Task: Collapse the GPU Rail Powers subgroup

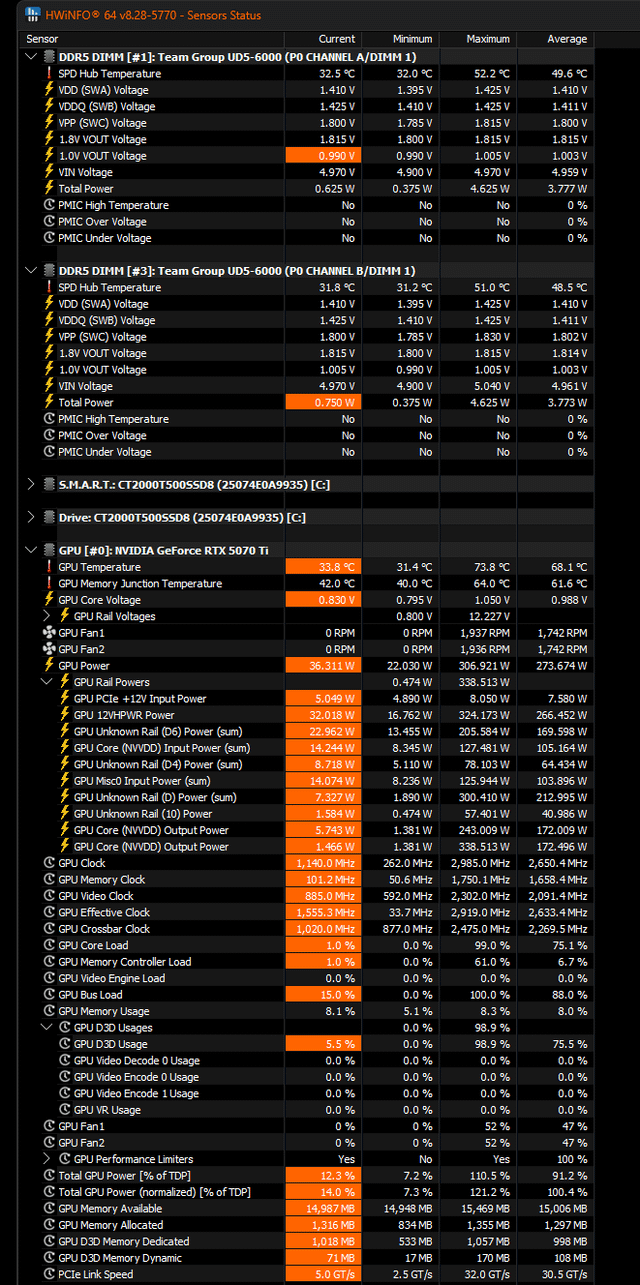Action: [x=47, y=682]
